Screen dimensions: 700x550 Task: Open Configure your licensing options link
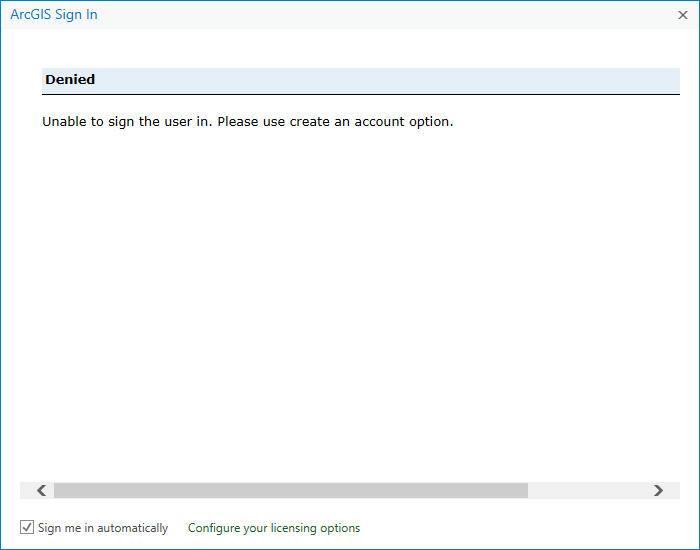tap(274, 528)
